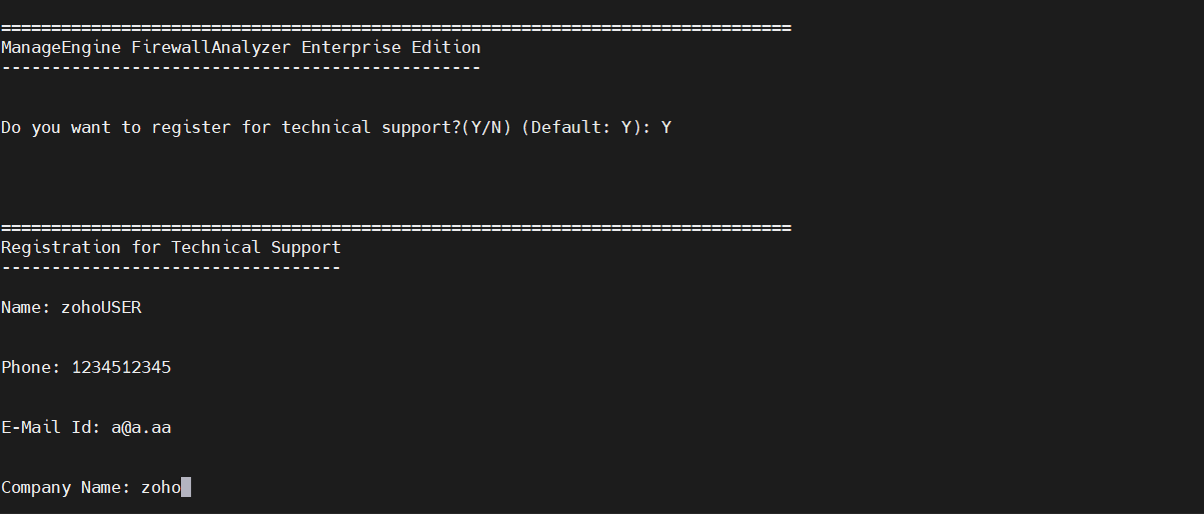Click the top equals-sign separator line

tap(396, 27)
